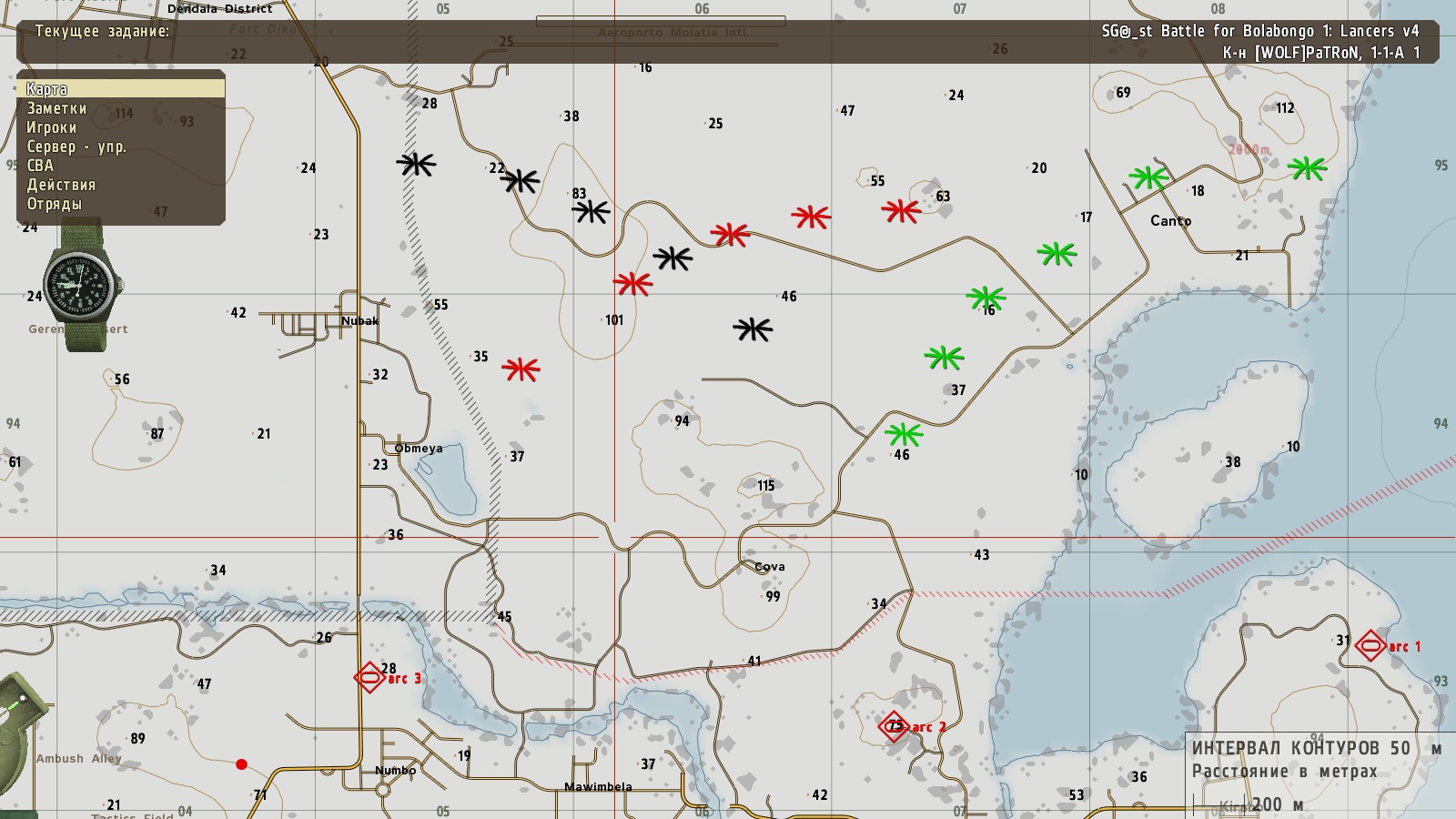Screen dimensions: 1456x819
Task: Click the Ambush Alley label
Action: (79, 758)
